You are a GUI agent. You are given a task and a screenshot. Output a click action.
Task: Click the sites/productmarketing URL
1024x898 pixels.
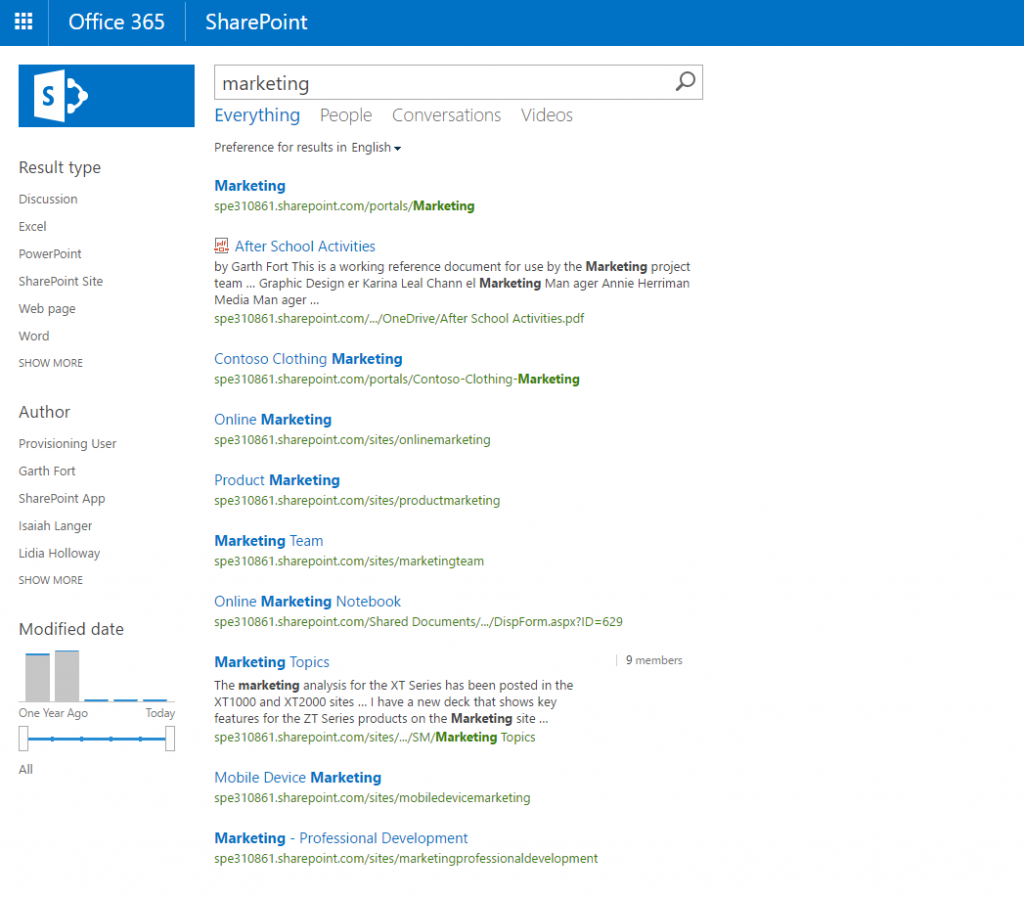point(357,500)
